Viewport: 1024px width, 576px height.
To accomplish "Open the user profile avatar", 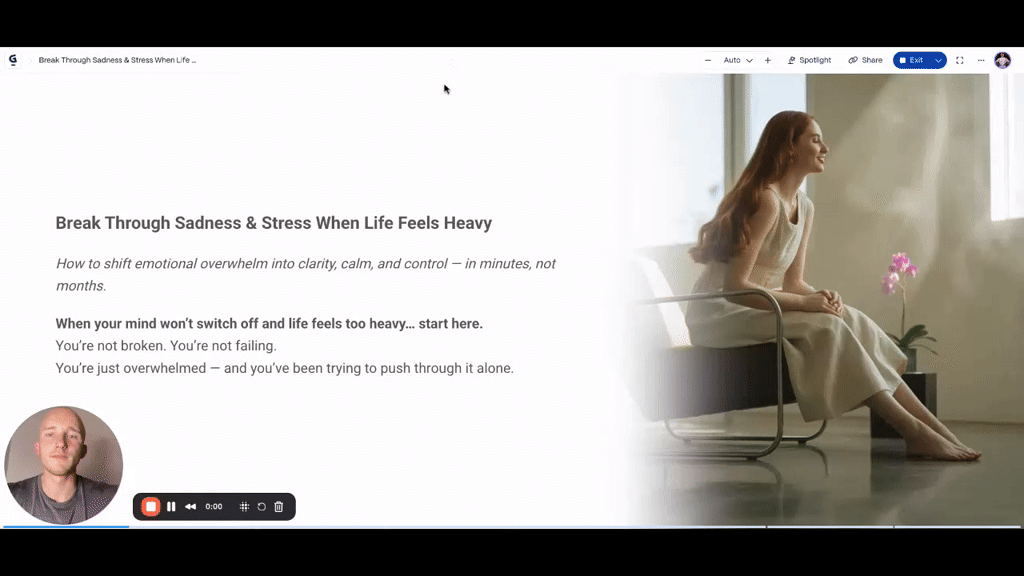I will click(1002, 60).
